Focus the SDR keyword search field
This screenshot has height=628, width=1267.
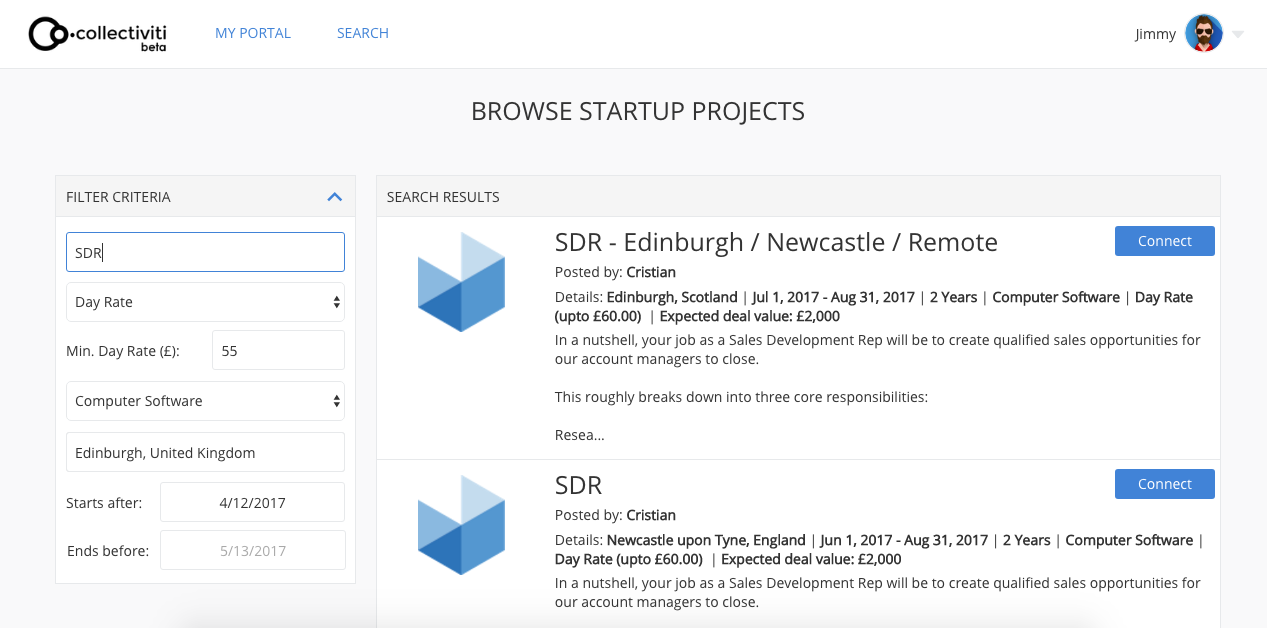pyautogui.click(x=205, y=252)
